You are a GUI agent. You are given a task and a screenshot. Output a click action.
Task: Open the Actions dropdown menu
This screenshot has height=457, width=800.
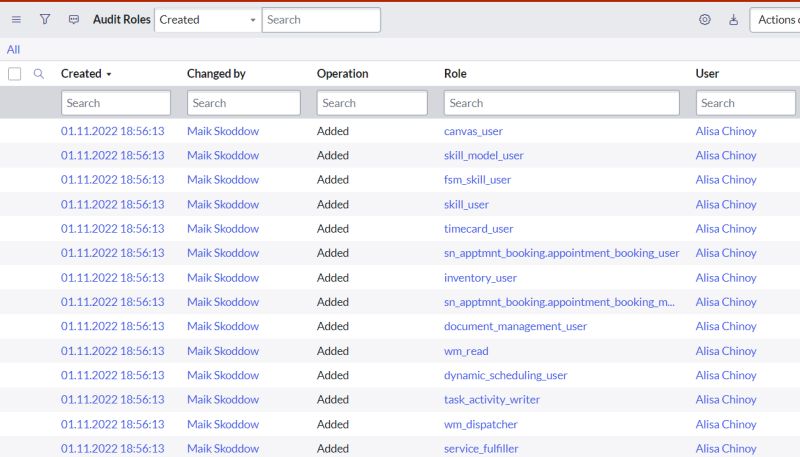tap(774, 20)
